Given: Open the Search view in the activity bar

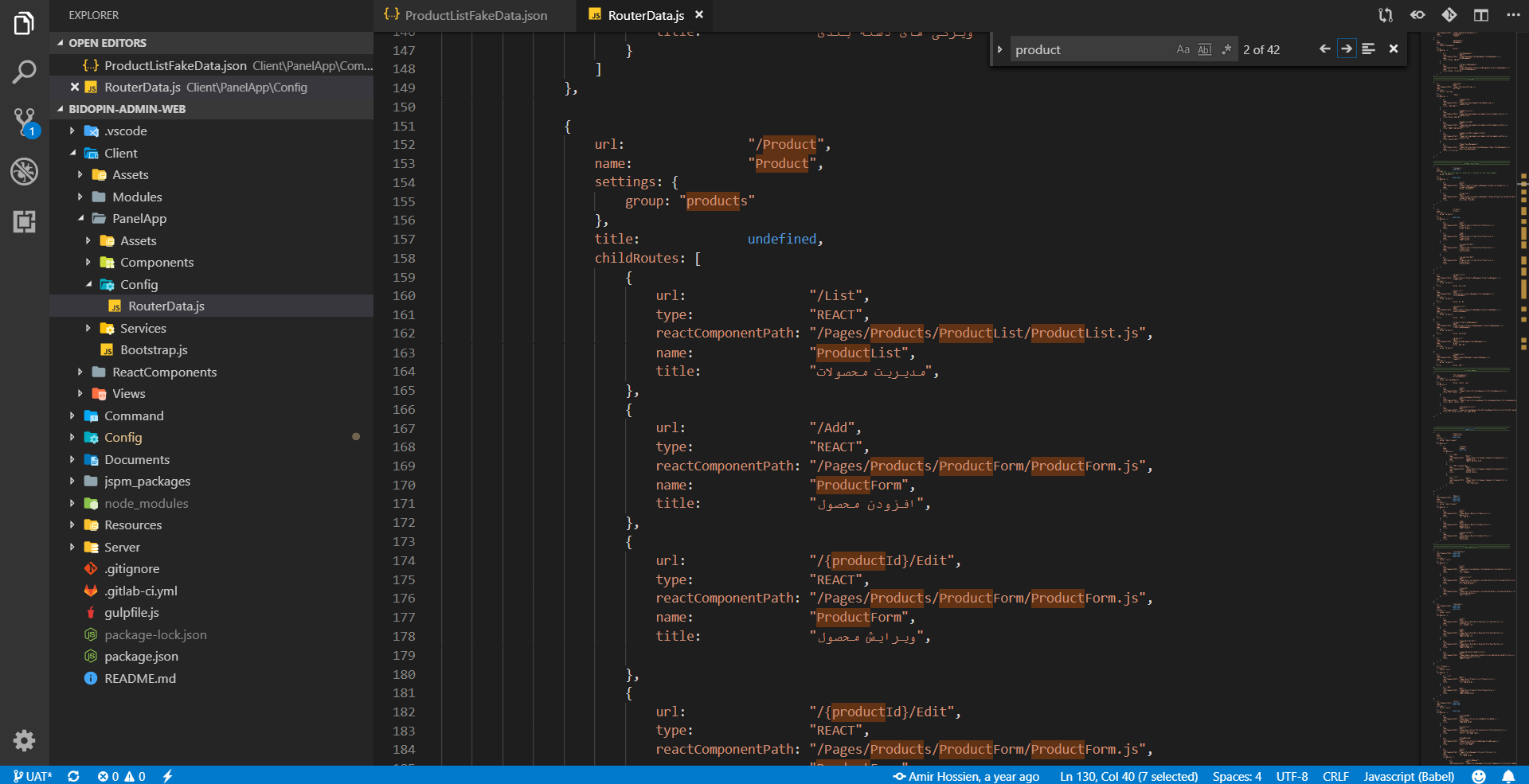Looking at the screenshot, I should [x=24, y=72].
